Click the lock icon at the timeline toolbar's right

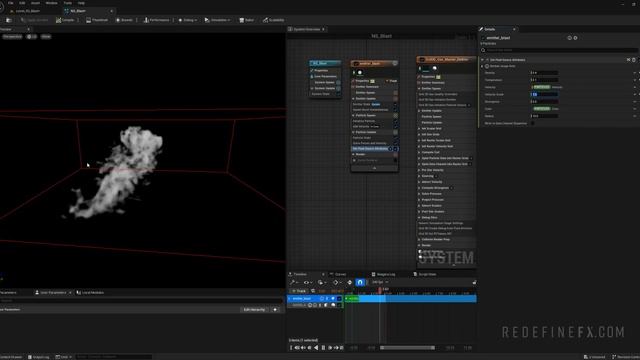click(x=474, y=282)
